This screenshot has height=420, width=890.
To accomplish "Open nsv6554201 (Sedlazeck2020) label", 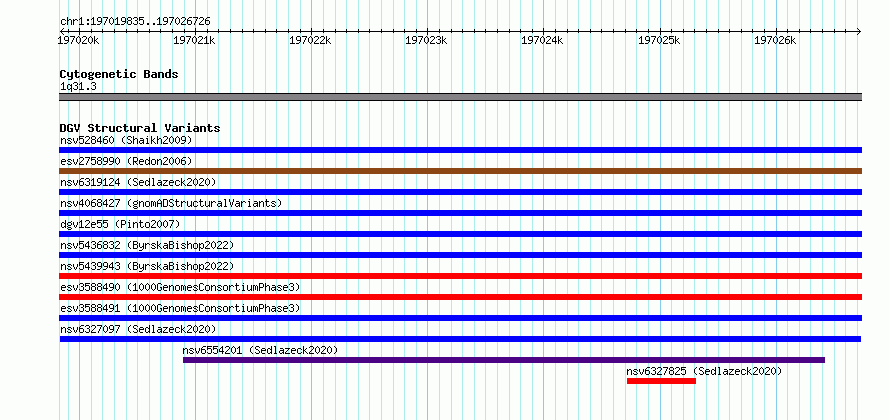I will point(260,350).
